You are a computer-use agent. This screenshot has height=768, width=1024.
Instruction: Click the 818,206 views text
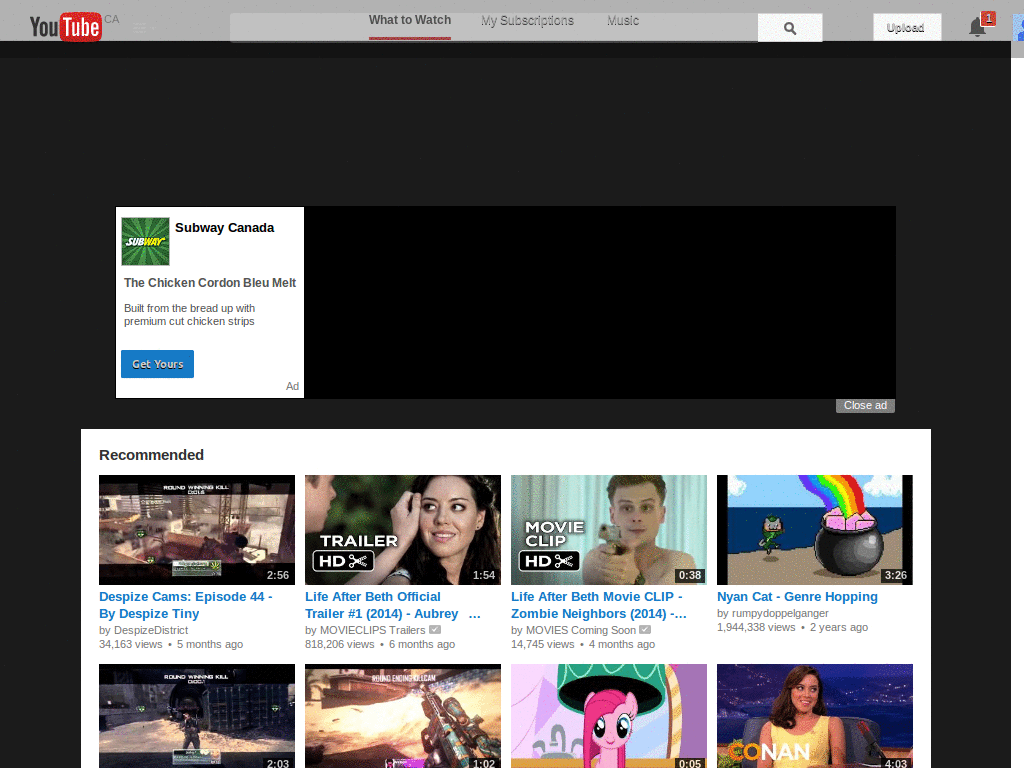(340, 645)
